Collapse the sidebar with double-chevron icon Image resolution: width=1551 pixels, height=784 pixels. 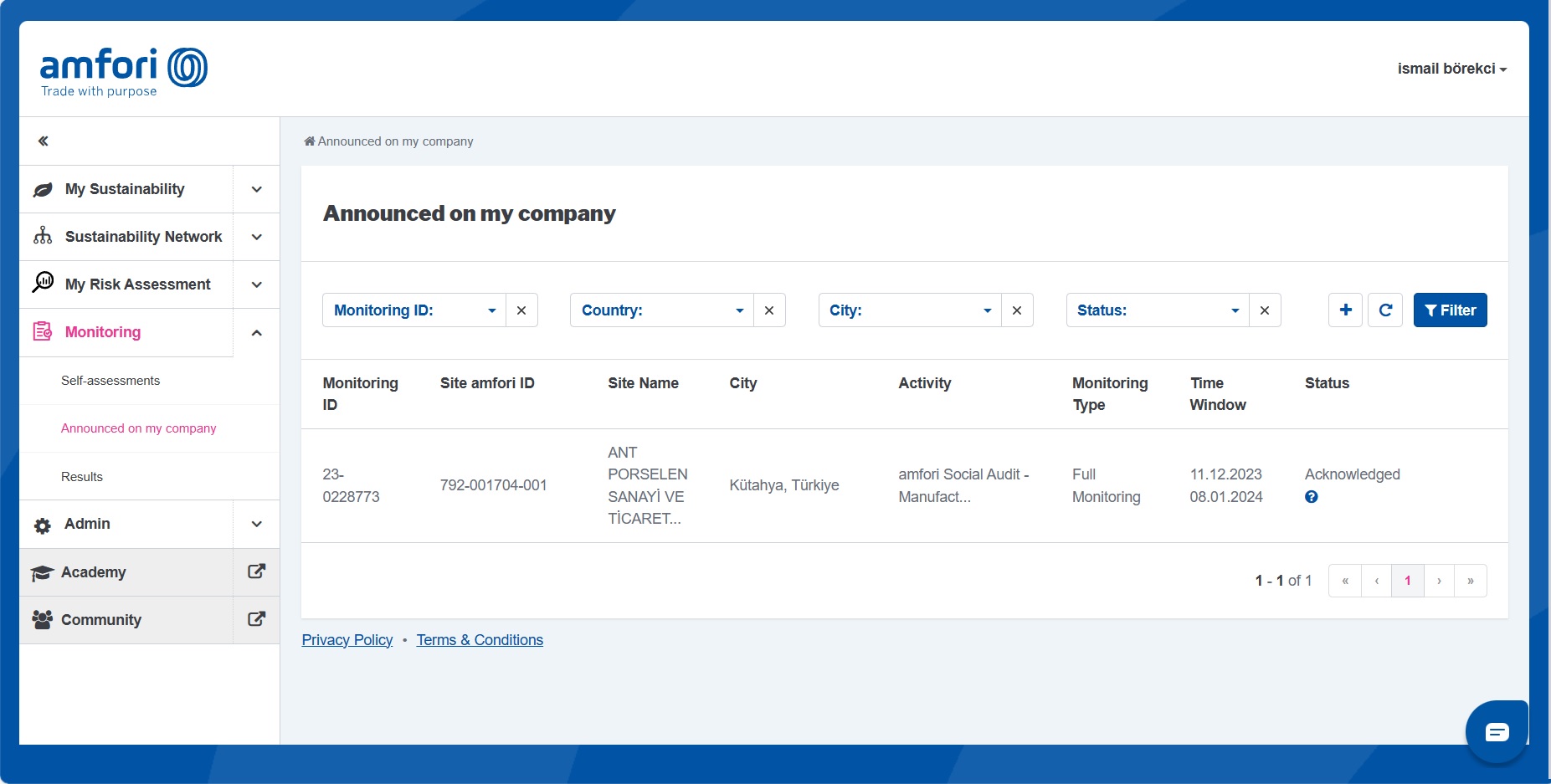click(44, 141)
